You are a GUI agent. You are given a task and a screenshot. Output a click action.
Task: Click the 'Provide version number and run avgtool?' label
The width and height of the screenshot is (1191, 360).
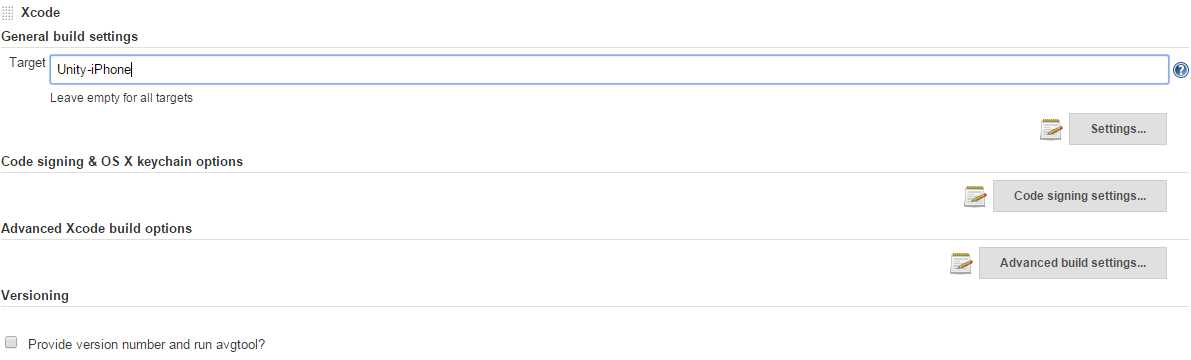tap(147, 344)
